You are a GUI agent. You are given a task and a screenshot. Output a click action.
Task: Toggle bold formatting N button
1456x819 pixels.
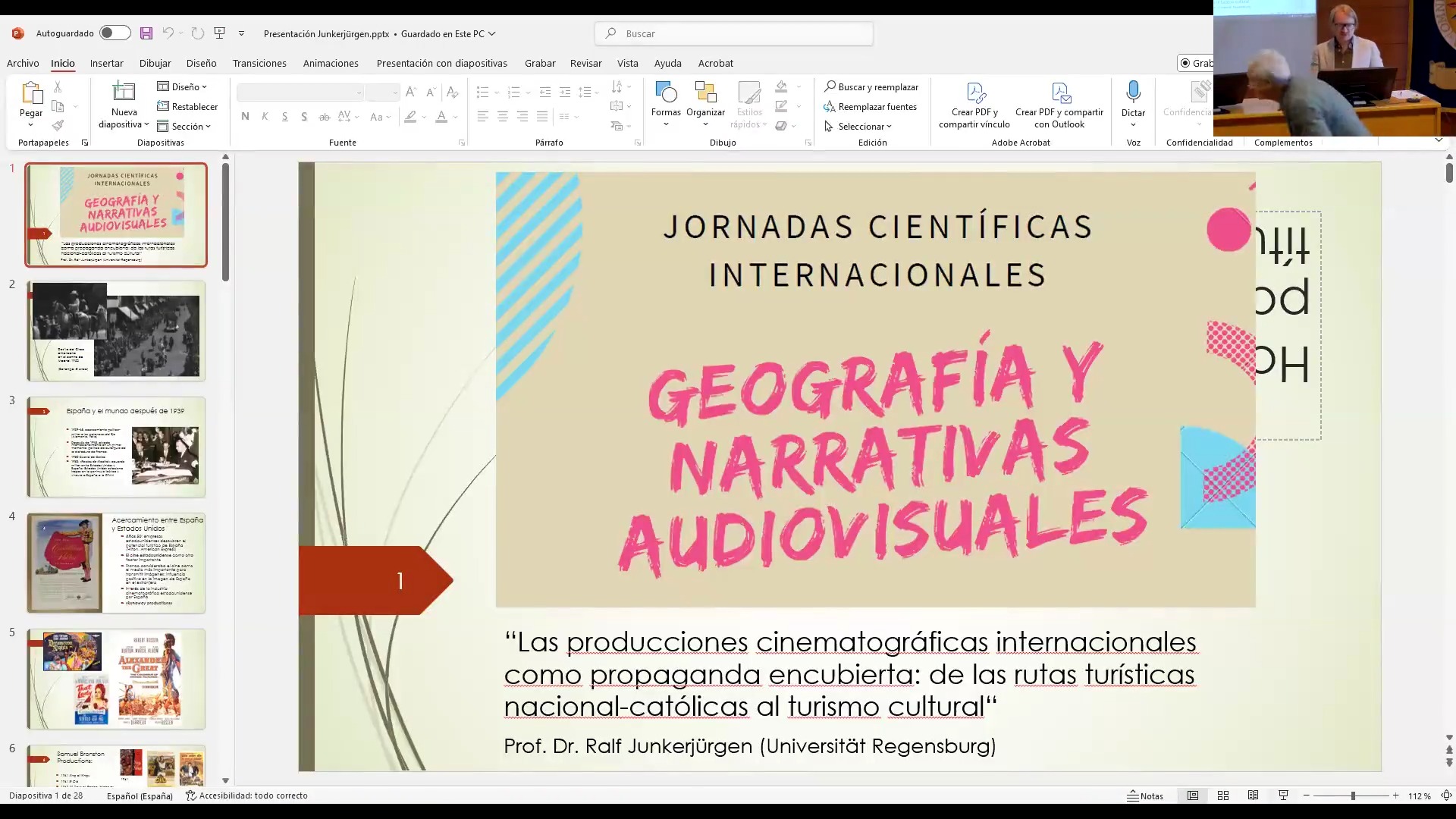[245, 117]
